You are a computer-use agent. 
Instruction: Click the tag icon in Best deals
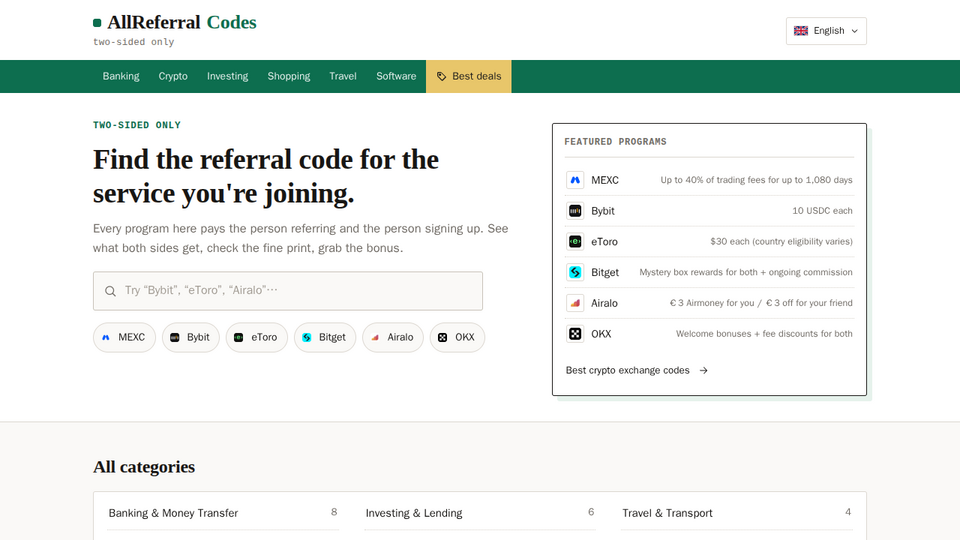tap(441, 77)
